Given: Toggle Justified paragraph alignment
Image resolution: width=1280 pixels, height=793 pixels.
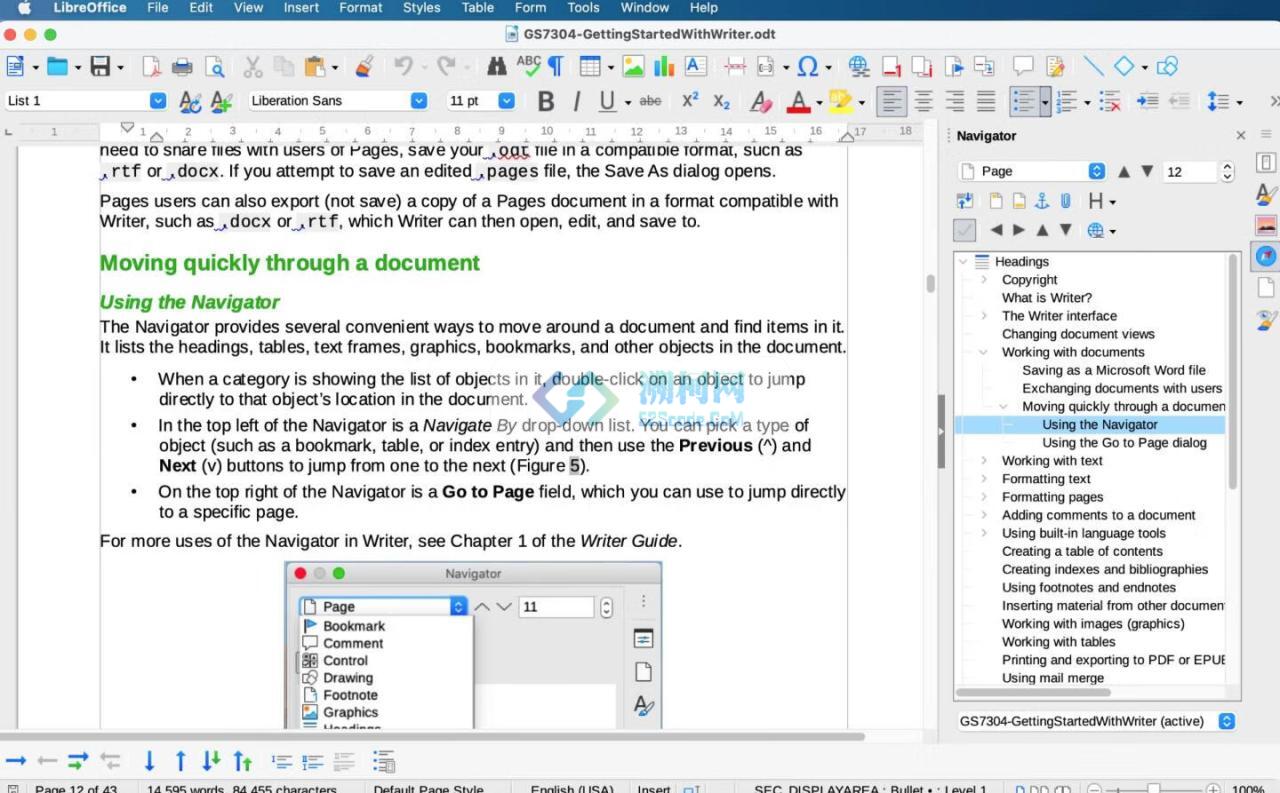Looking at the screenshot, I should tap(986, 101).
